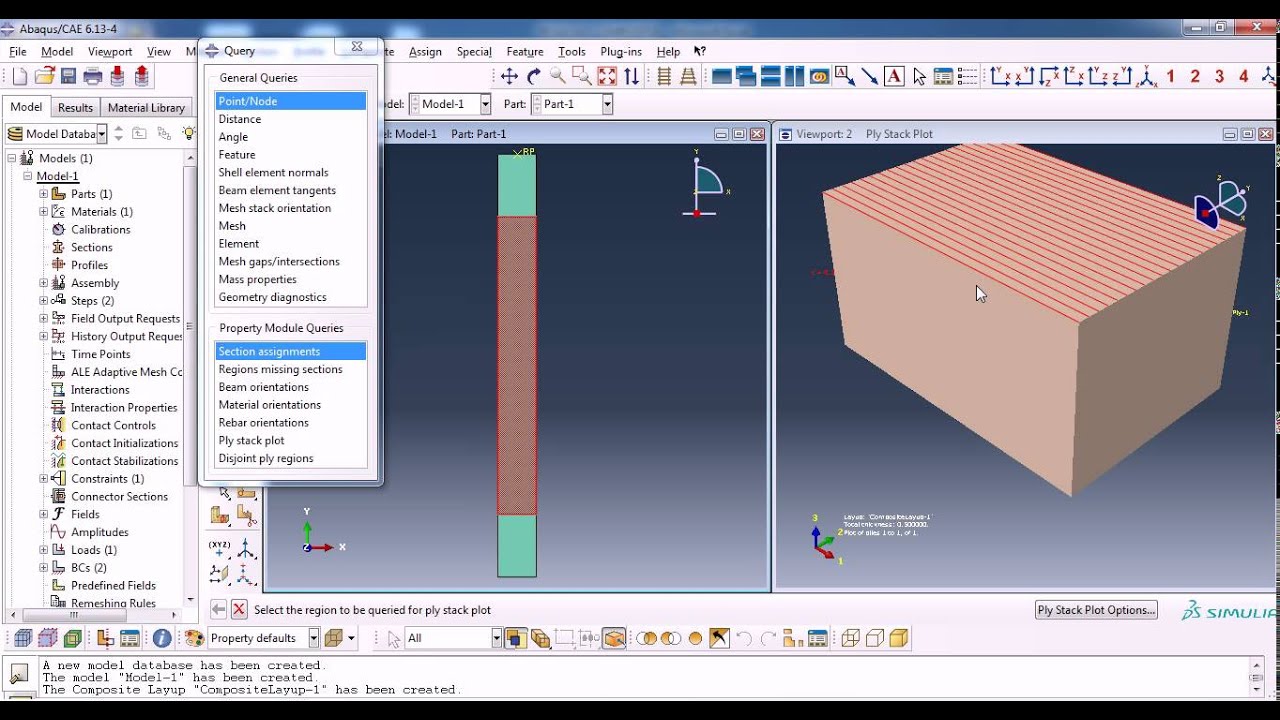Click the Ply Stack Plot Options button

(x=1096, y=610)
